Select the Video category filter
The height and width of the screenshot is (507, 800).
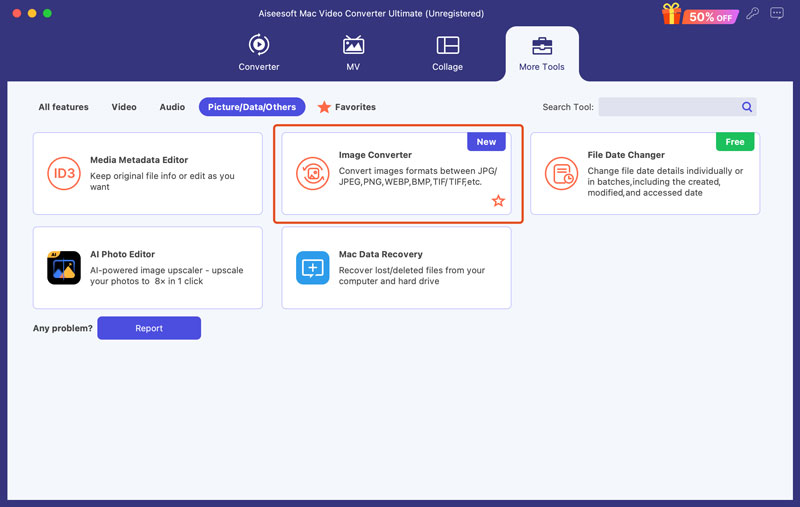(x=124, y=107)
